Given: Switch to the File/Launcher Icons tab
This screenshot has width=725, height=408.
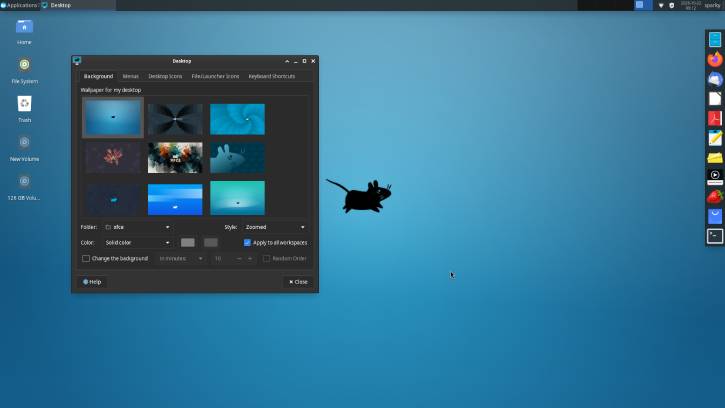Looking at the screenshot, I should pyautogui.click(x=215, y=76).
